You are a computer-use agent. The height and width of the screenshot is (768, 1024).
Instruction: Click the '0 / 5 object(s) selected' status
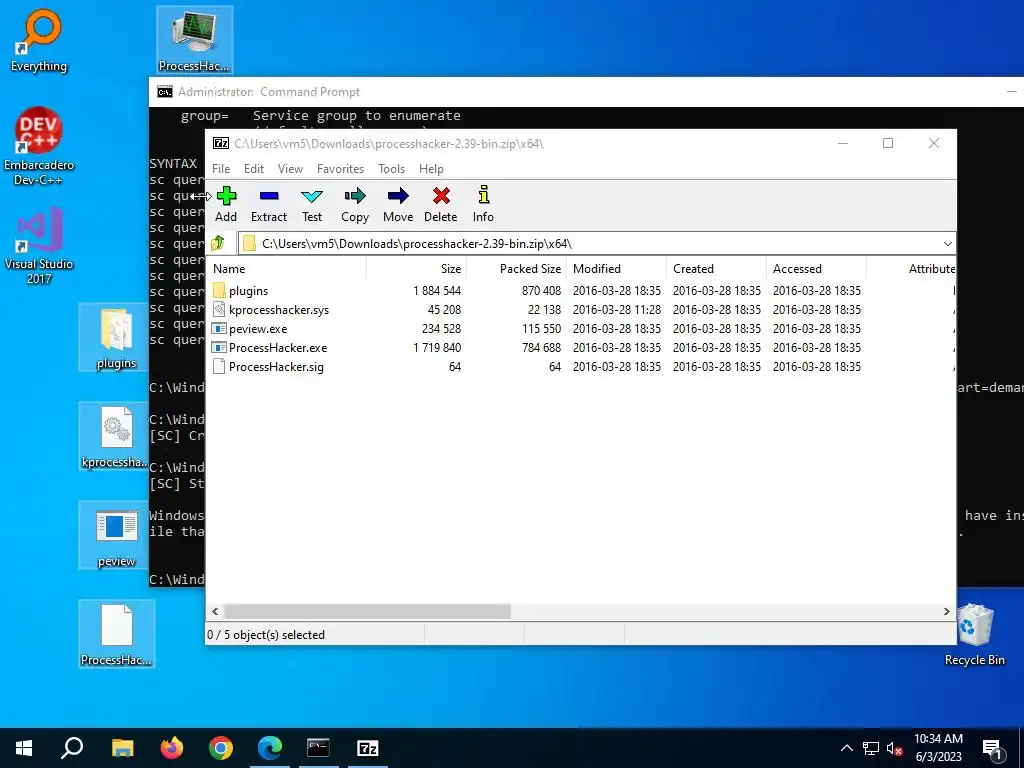pyautogui.click(x=266, y=635)
